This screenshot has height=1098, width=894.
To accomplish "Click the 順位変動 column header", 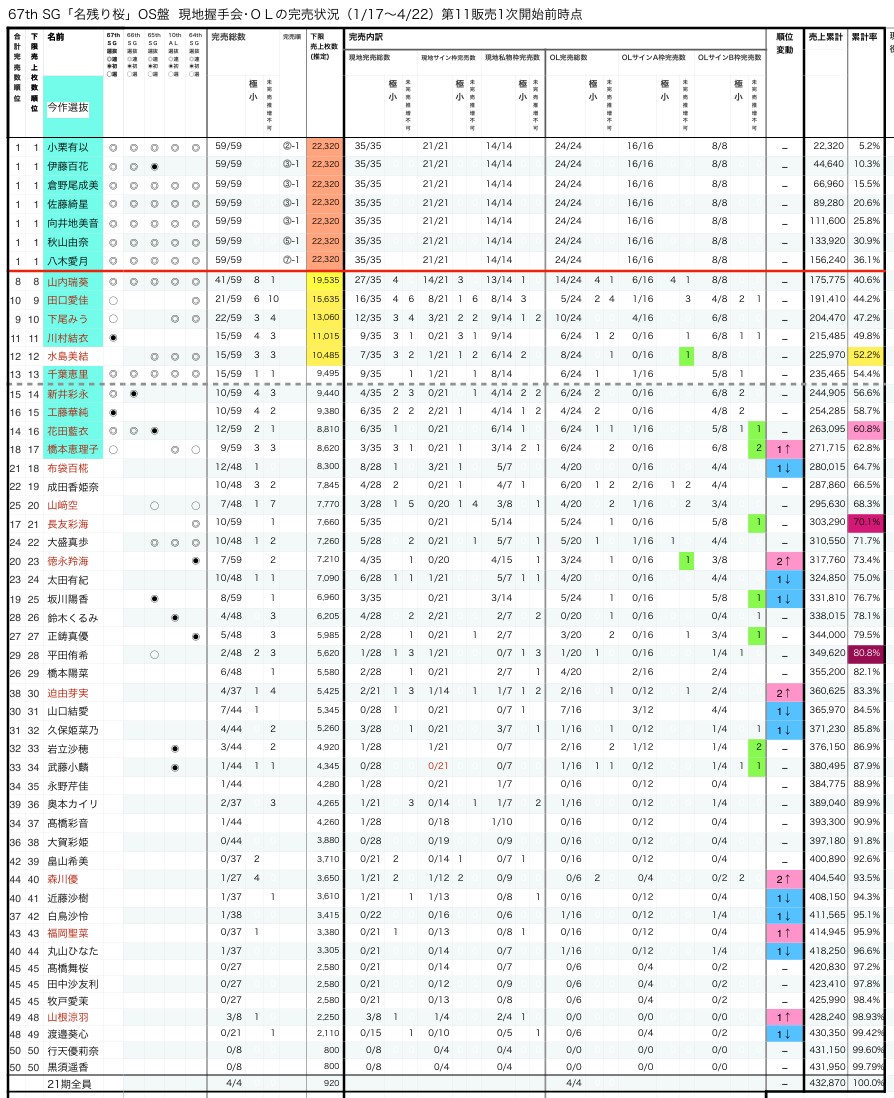I will [x=785, y=43].
